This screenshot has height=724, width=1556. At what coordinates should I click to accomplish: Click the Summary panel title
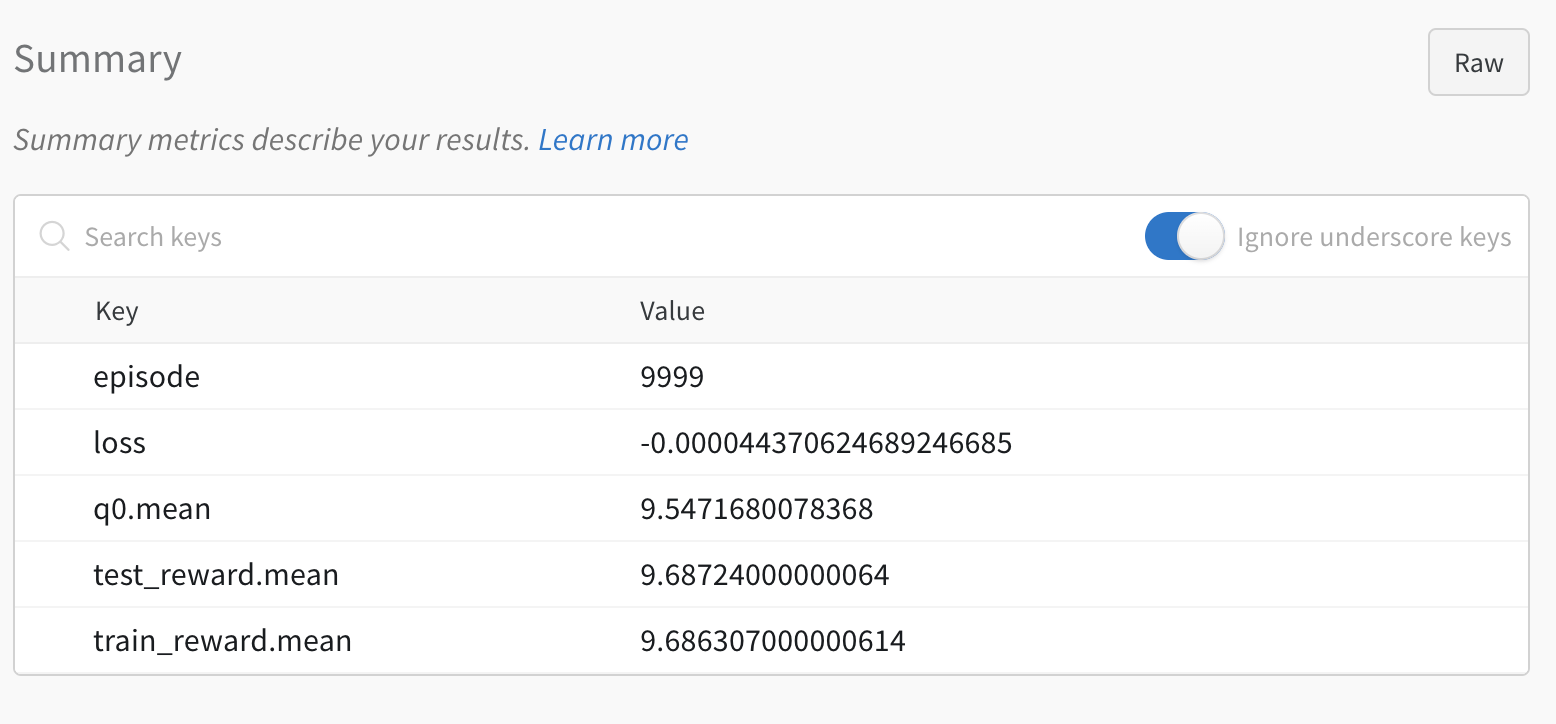click(97, 60)
